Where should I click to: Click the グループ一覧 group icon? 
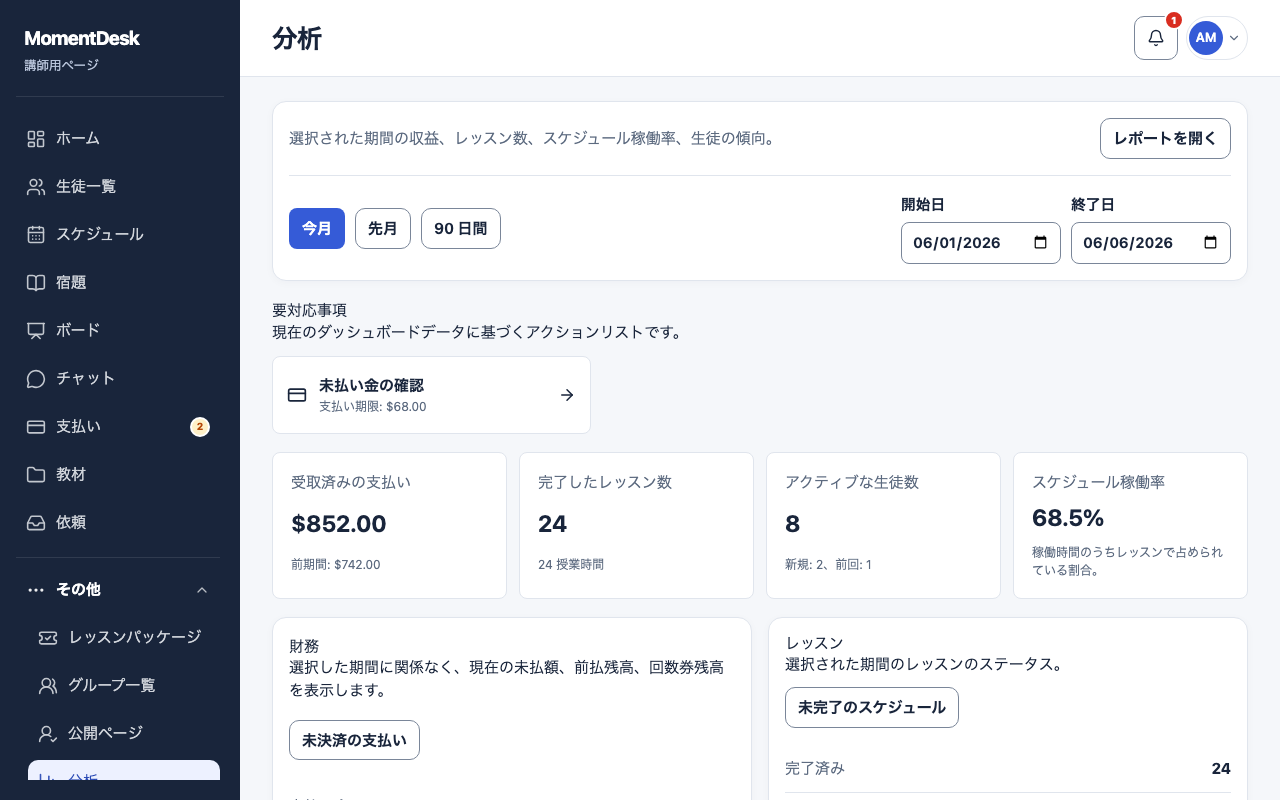pyautogui.click(x=48, y=686)
